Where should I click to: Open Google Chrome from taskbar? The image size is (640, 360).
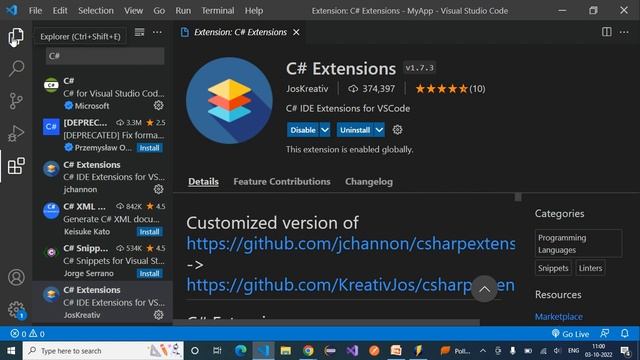pos(308,350)
